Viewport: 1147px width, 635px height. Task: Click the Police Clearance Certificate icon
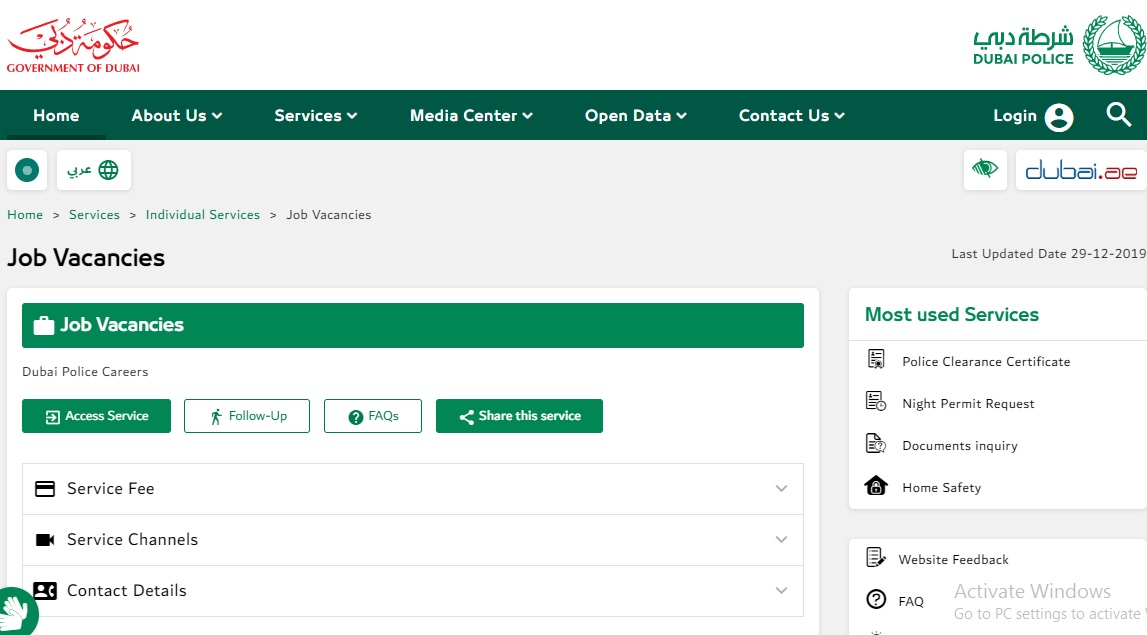[876, 359]
